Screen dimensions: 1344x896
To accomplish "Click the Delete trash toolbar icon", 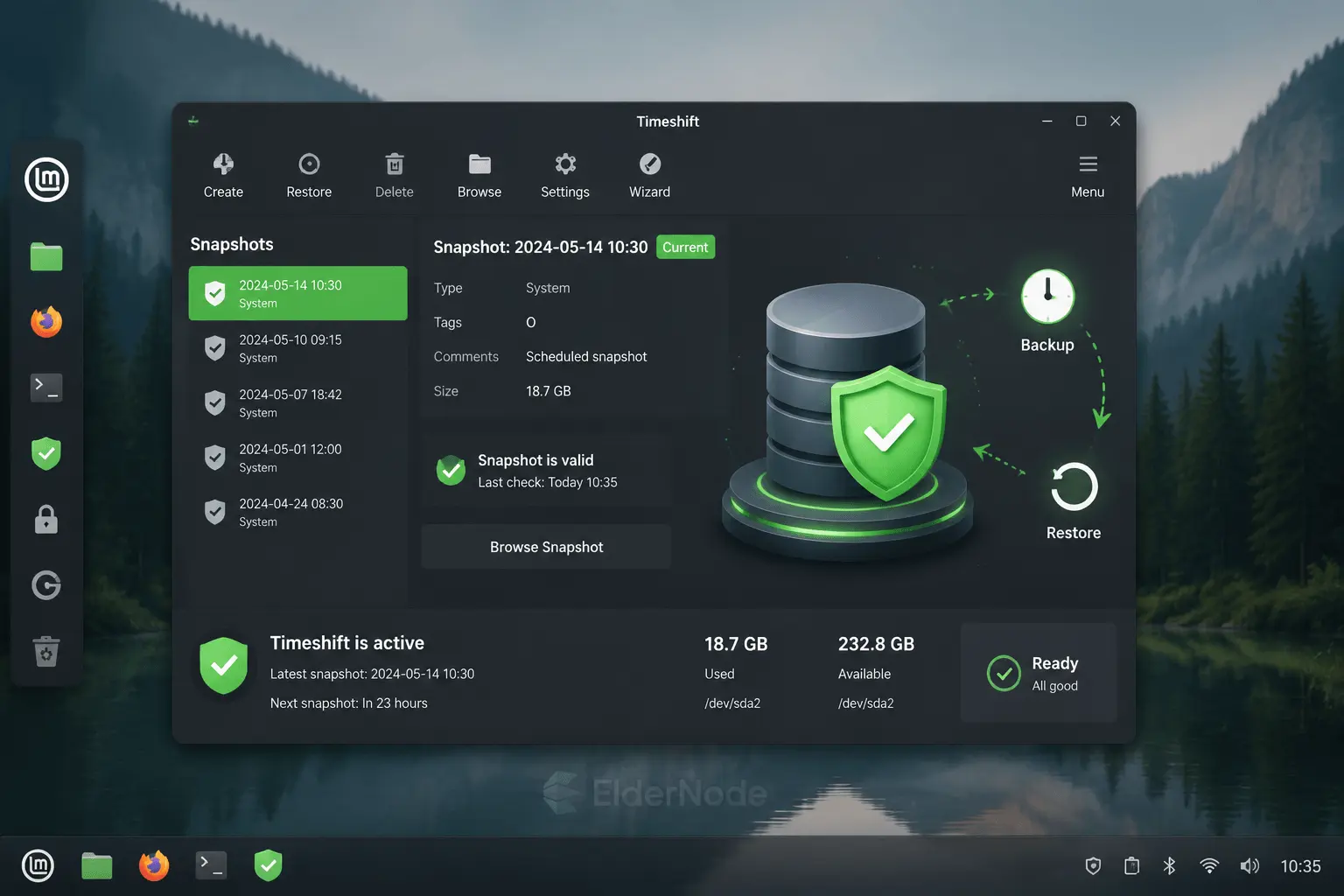I will tap(395, 164).
